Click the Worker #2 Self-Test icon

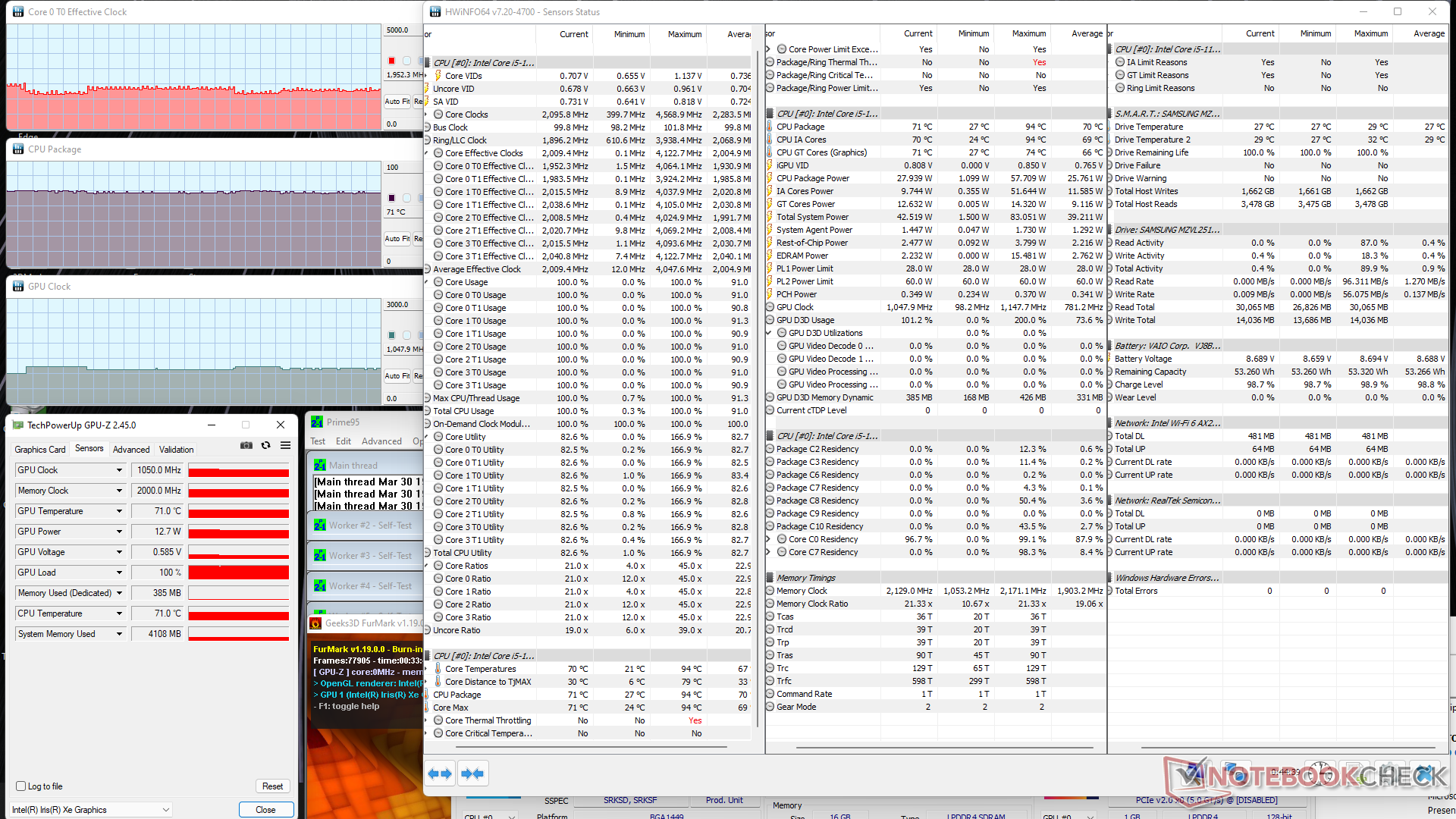[x=320, y=526]
